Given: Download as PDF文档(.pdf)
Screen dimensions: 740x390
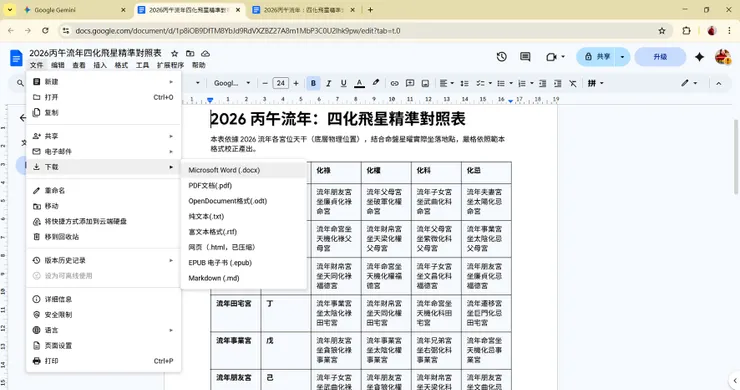Looking at the screenshot, I should [x=244, y=186].
